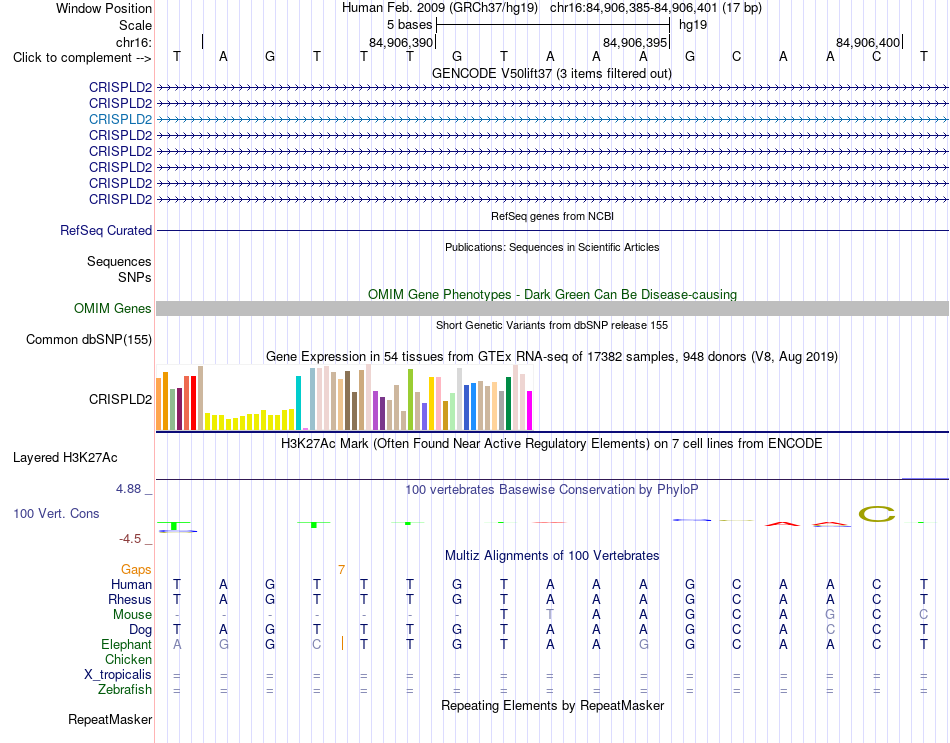
Task: Click the orange insertion bar in Elephant row
Action: [342, 643]
